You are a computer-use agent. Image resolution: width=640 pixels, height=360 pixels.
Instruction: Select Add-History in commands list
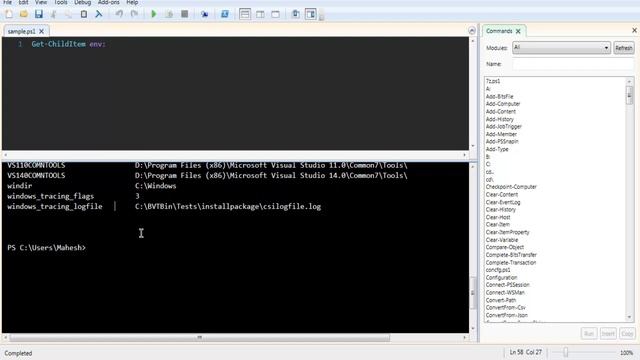tap(499, 119)
